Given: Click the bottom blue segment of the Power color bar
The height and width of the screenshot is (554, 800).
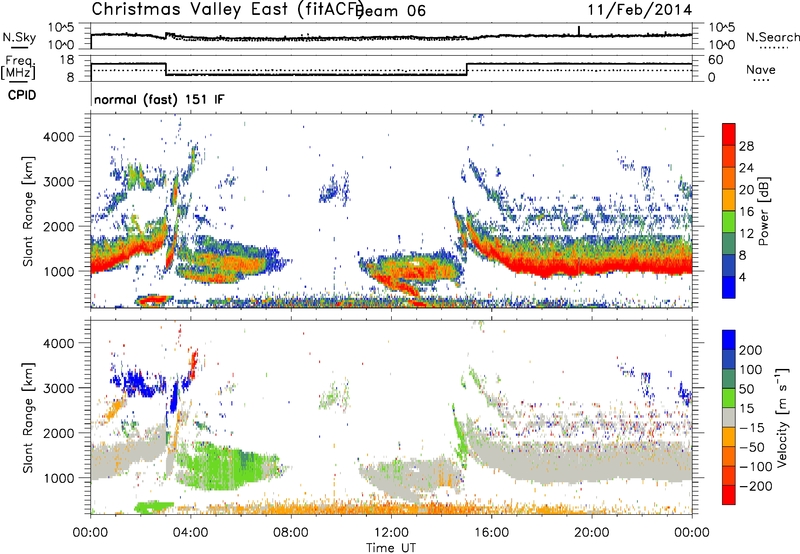Looking at the screenshot, I should 729,287.
